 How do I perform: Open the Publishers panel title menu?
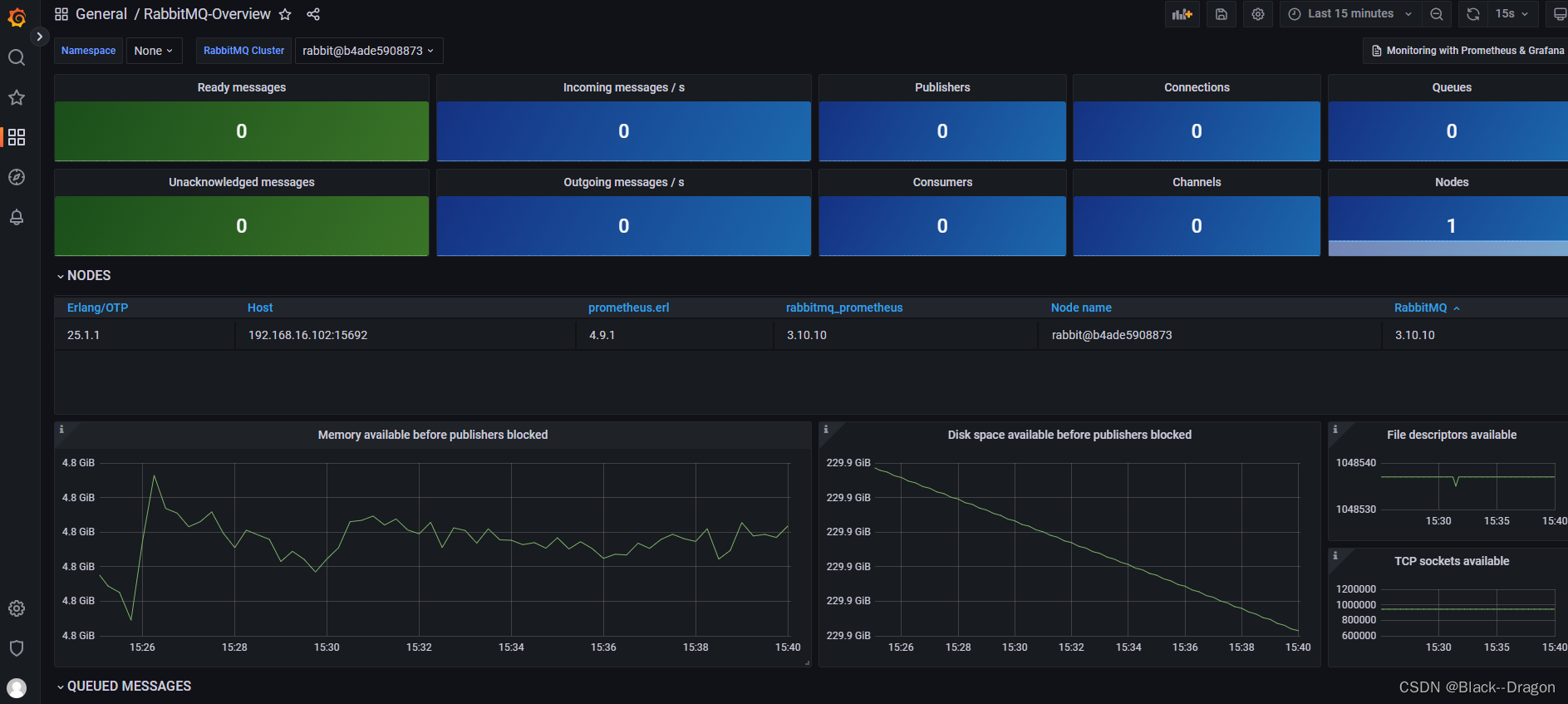pos(942,87)
